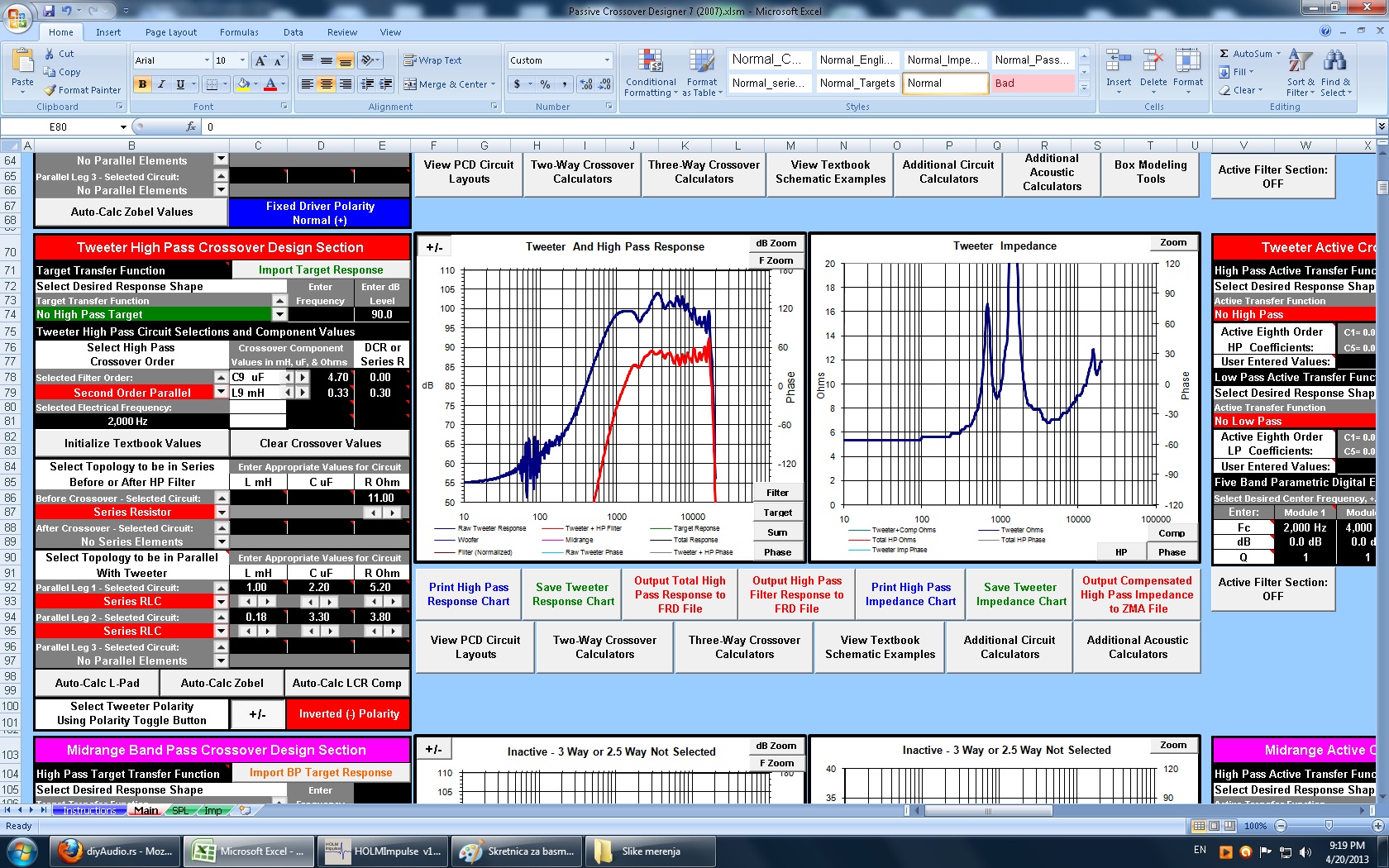Toggle Comp on Tweeter Impedance chart

point(1172,533)
